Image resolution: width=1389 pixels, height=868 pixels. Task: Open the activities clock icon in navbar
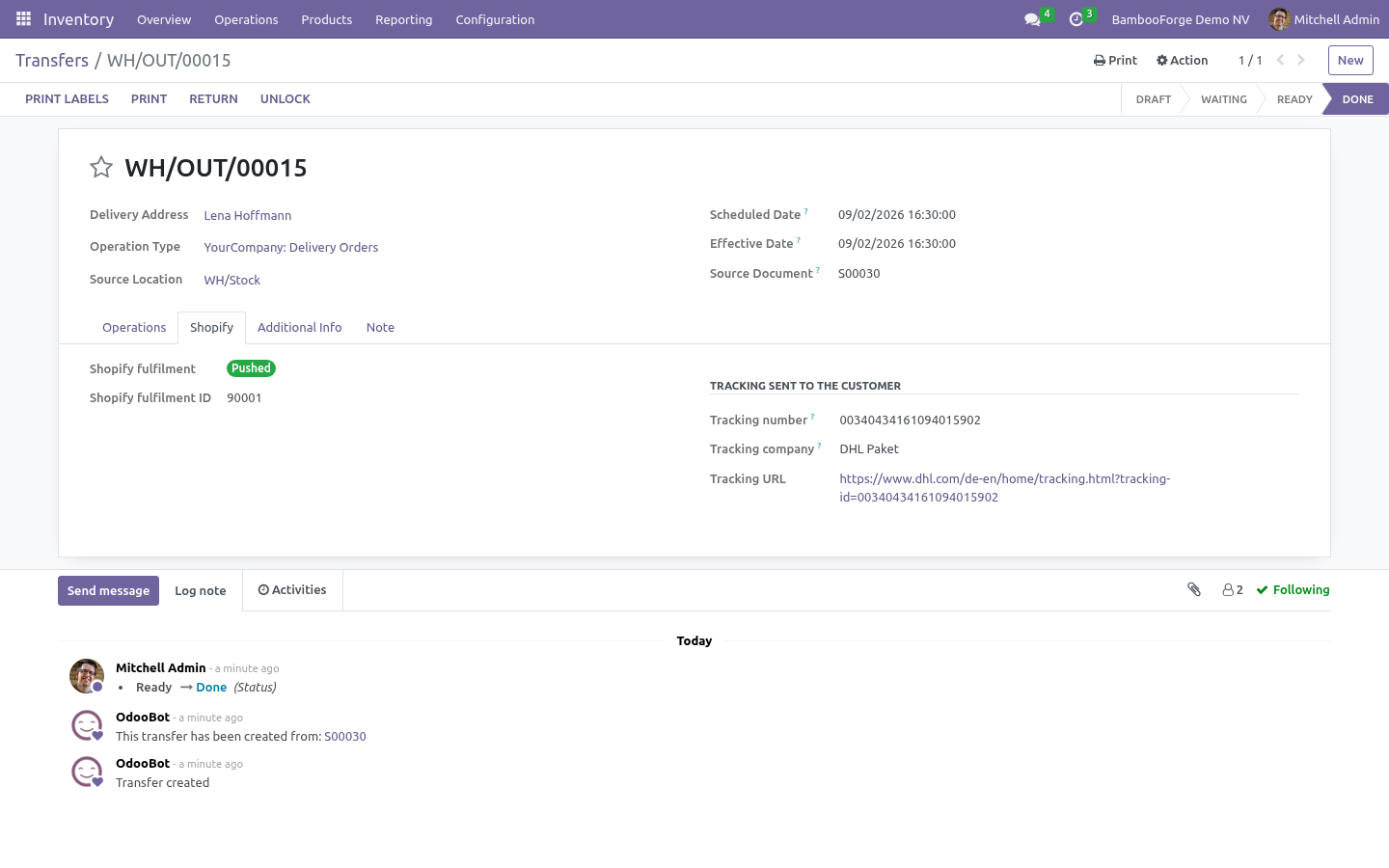click(x=1076, y=19)
